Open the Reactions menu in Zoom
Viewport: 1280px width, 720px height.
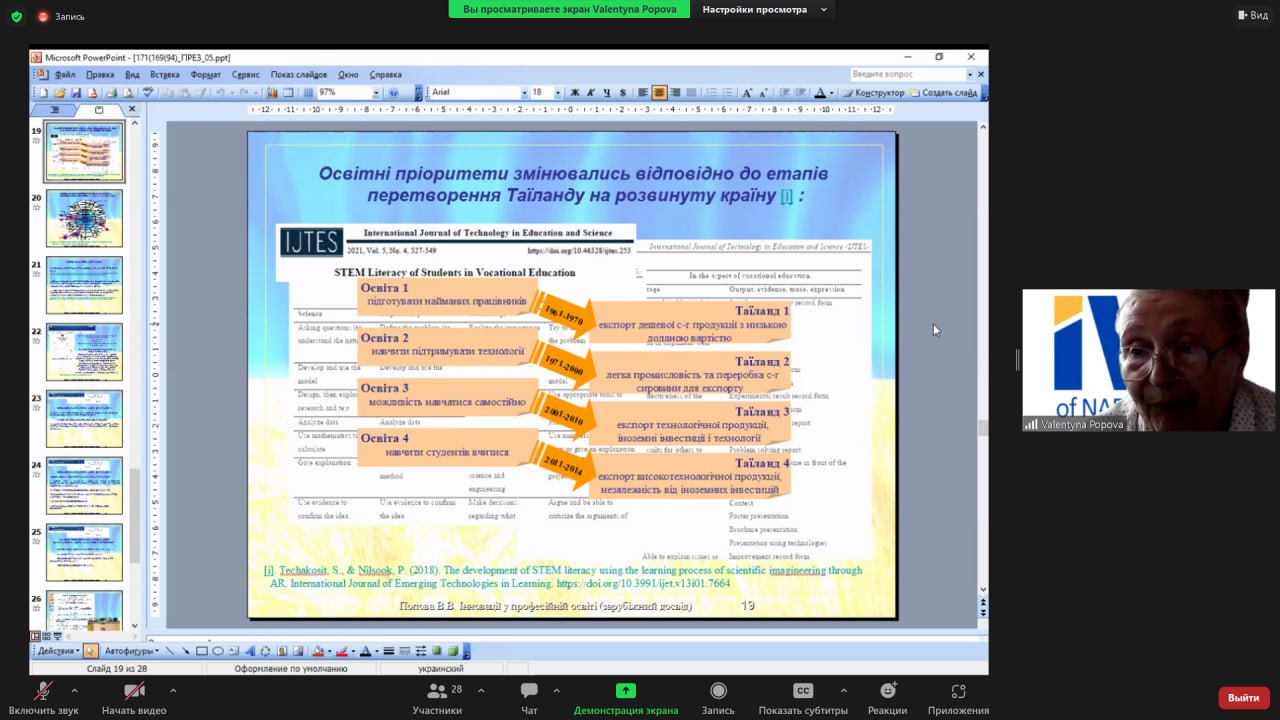point(887,697)
